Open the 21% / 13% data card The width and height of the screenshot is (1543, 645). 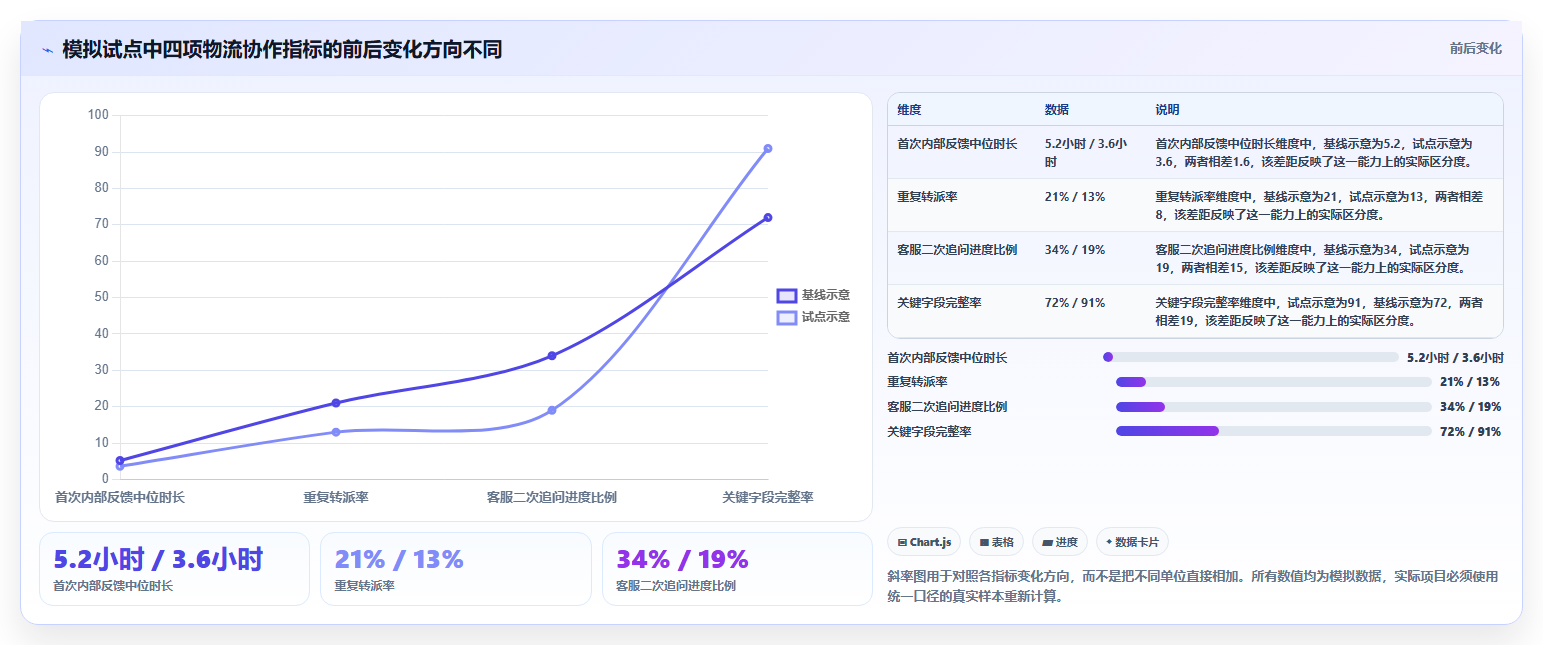point(456,569)
